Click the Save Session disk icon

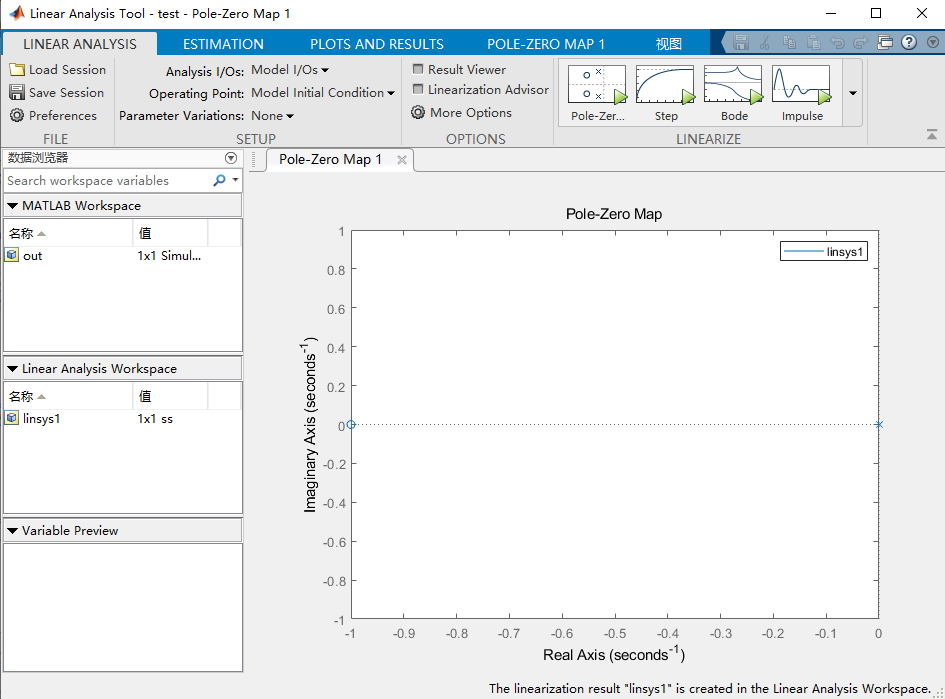(x=17, y=93)
